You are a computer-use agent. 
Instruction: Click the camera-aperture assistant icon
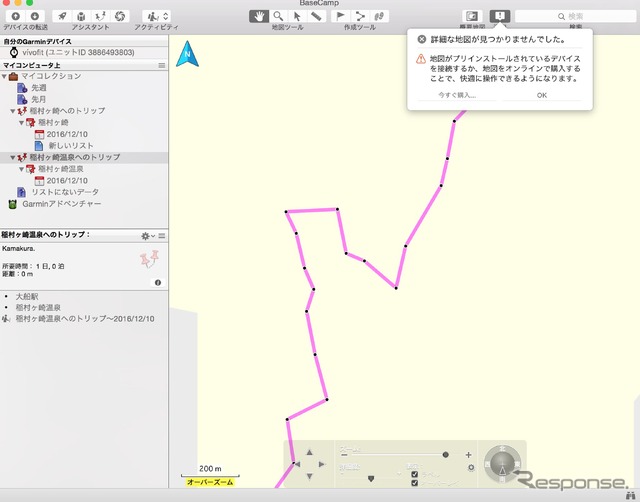(120, 16)
